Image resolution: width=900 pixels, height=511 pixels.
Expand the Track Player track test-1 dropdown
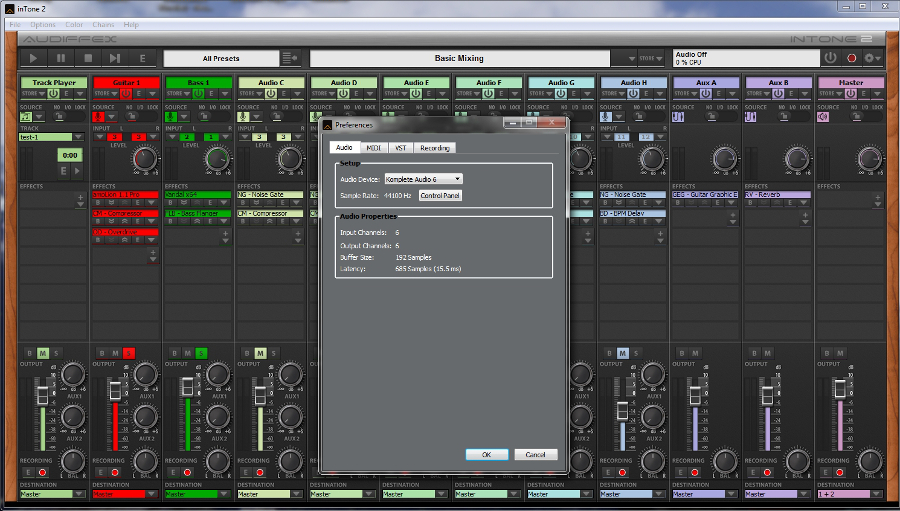79,137
